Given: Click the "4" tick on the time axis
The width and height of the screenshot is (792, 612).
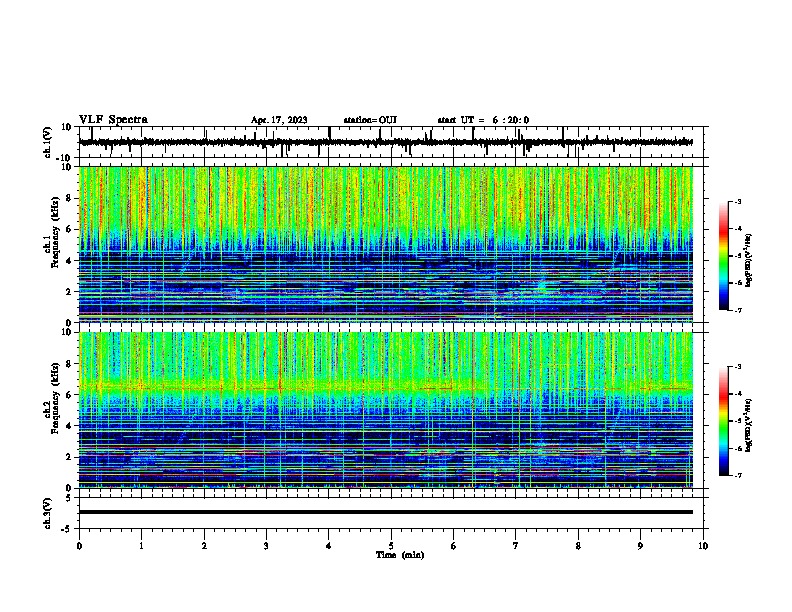Looking at the screenshot, I should 329,546.
